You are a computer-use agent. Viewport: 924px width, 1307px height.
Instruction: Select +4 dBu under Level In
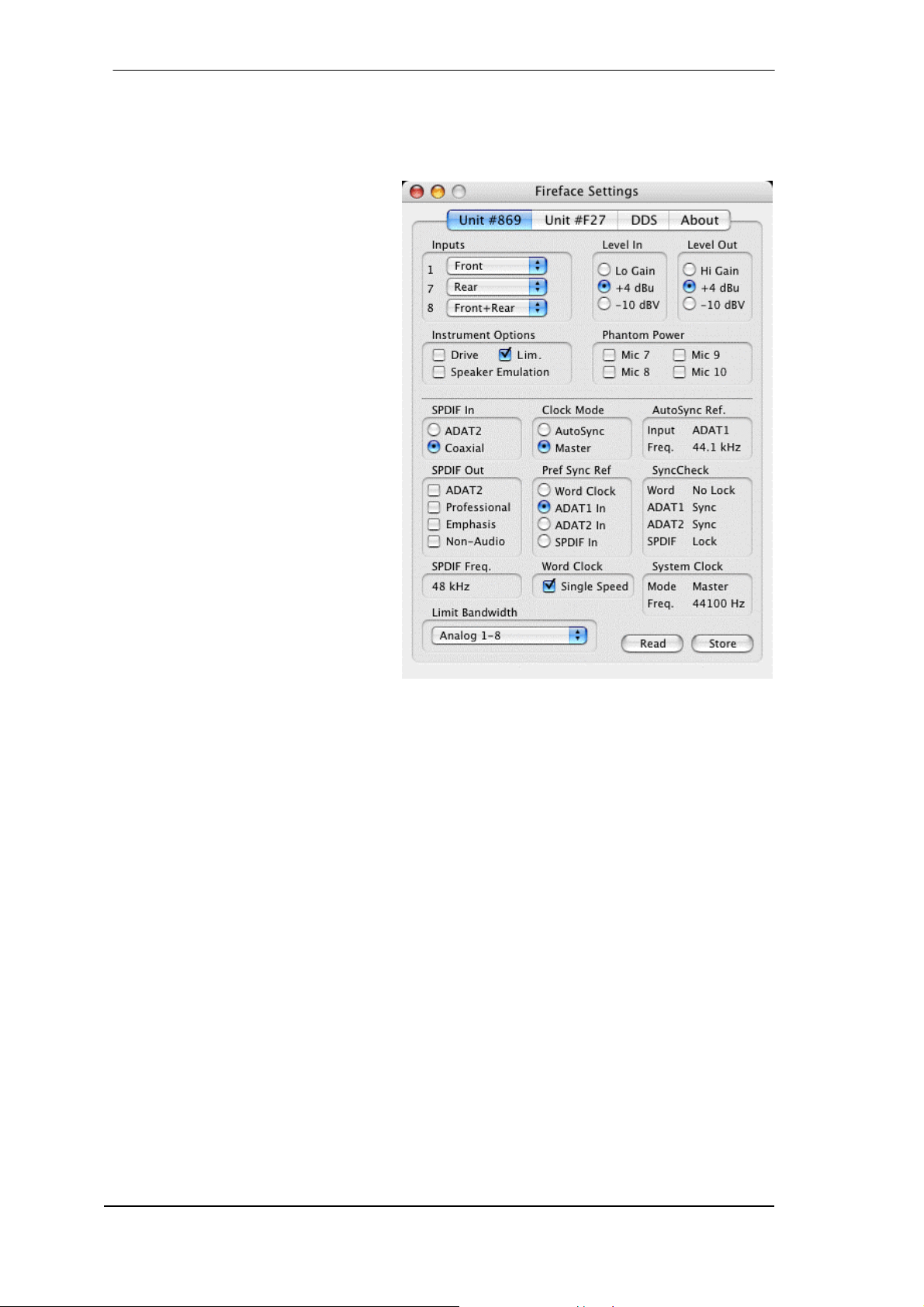pyautogui.click(x=604, y=287)
